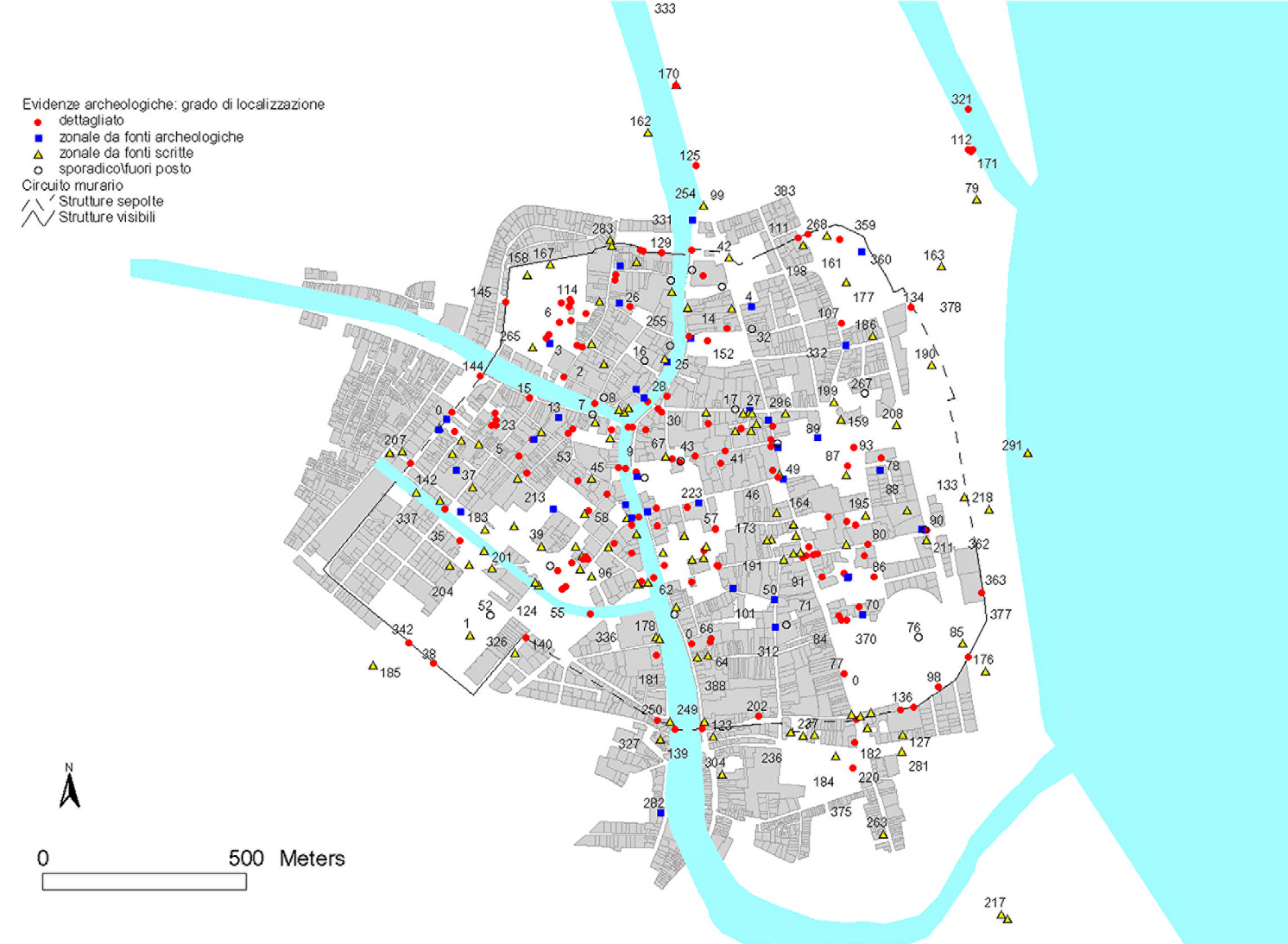Click the yellow triangle marker beside label 291
Screen dimensions: 1288x944
click(1027, 452)
